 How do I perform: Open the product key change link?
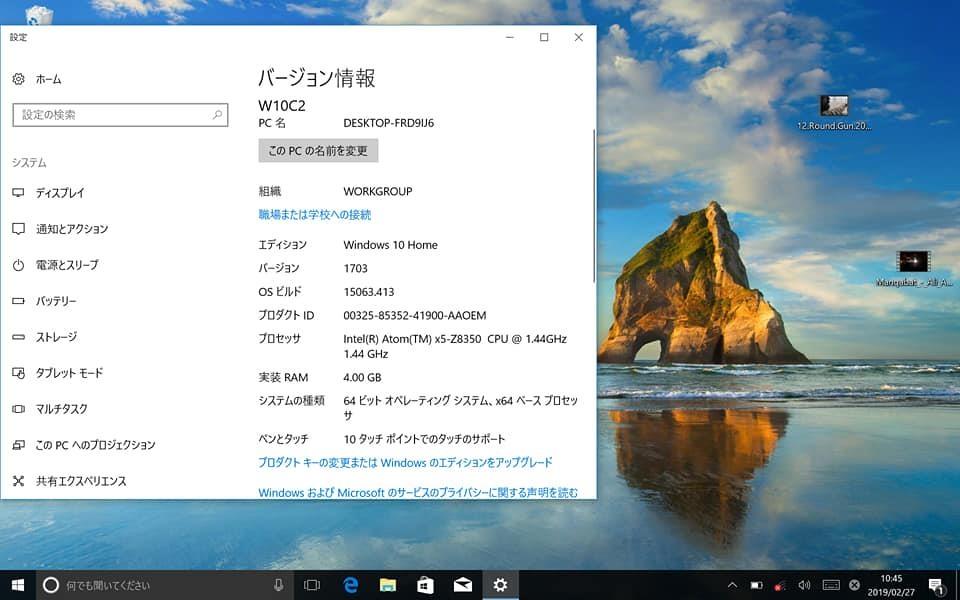[405, 463]
